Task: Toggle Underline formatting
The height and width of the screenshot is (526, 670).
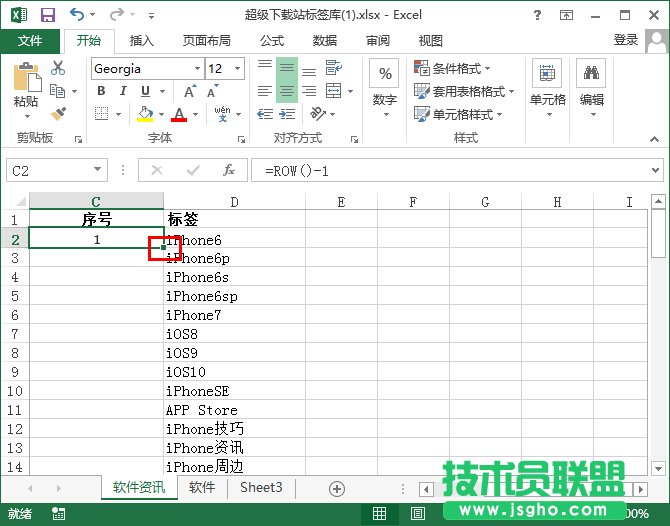Action: (x=145, y=91)
